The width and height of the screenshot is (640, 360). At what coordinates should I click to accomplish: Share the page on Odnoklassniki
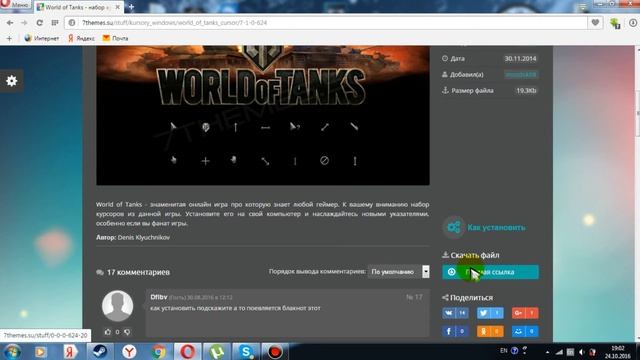[490, 331]
